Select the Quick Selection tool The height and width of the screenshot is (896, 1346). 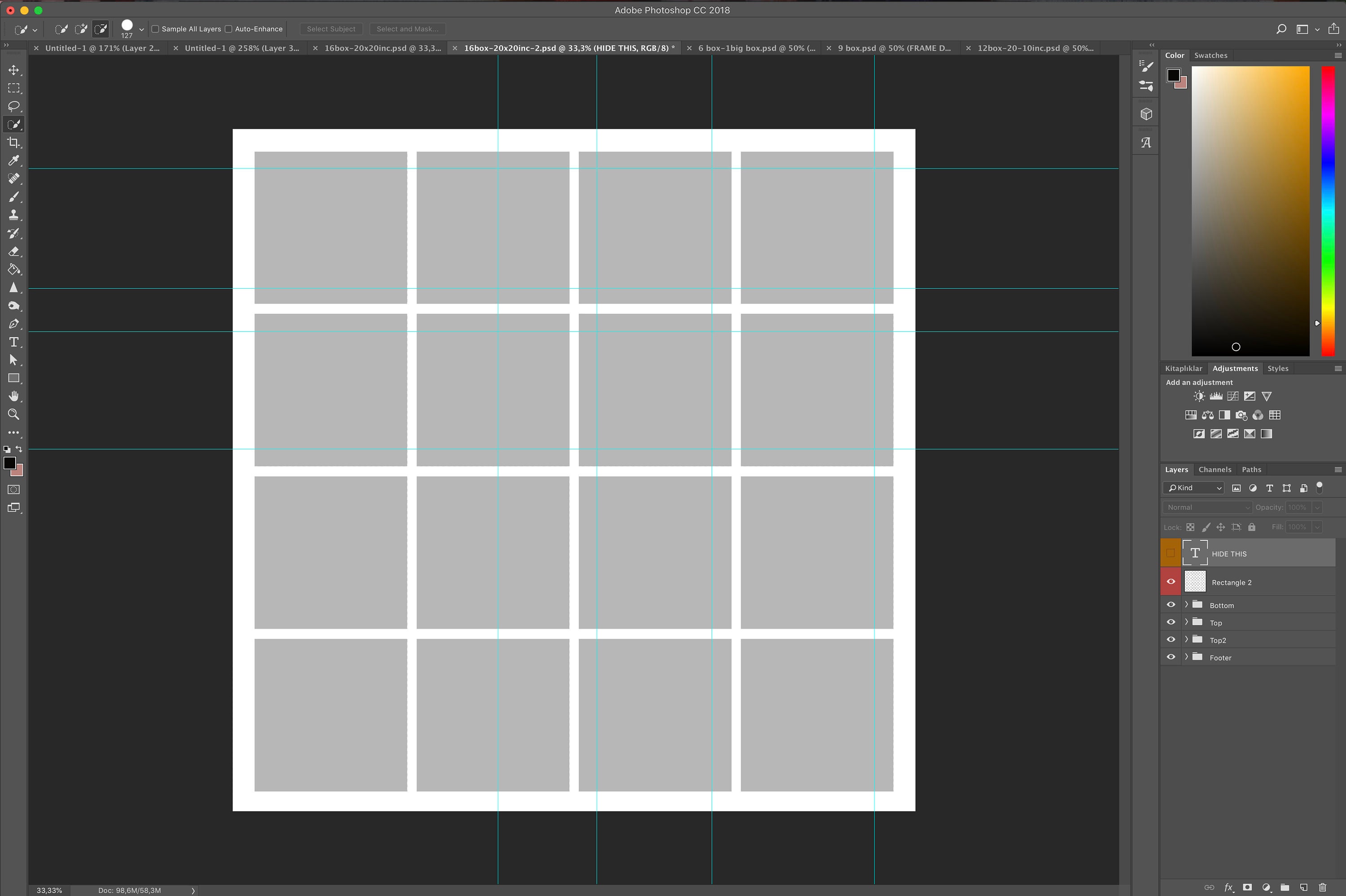coord(14,124)
